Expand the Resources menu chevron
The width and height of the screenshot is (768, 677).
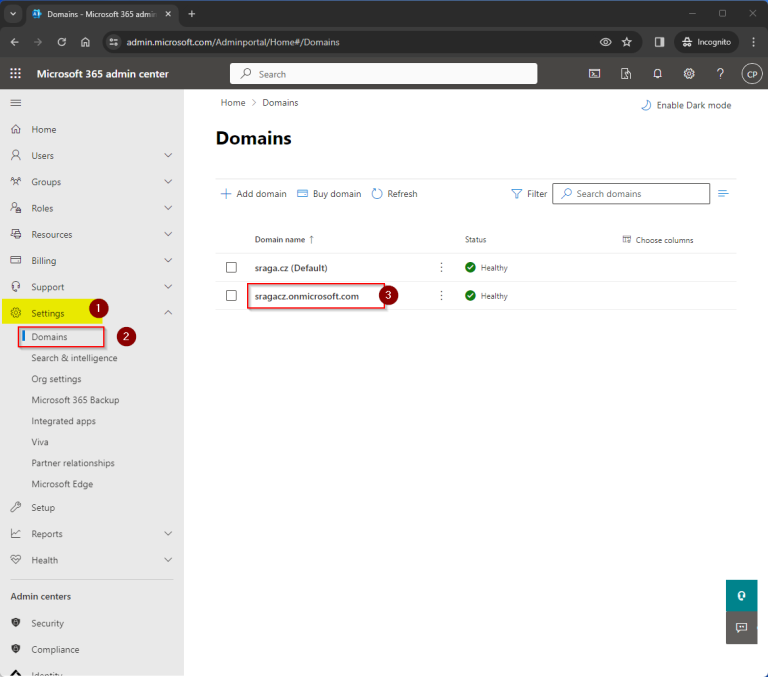[168, 234]
